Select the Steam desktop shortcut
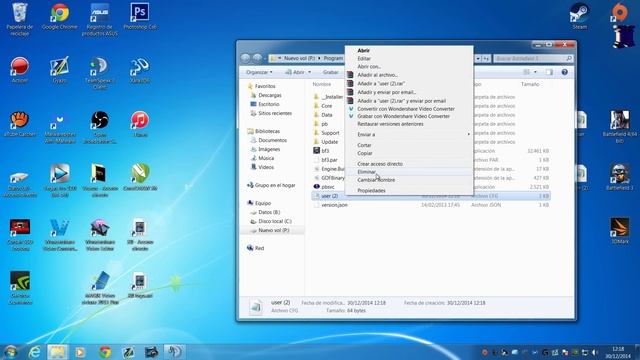 click(x=580, y=16)
